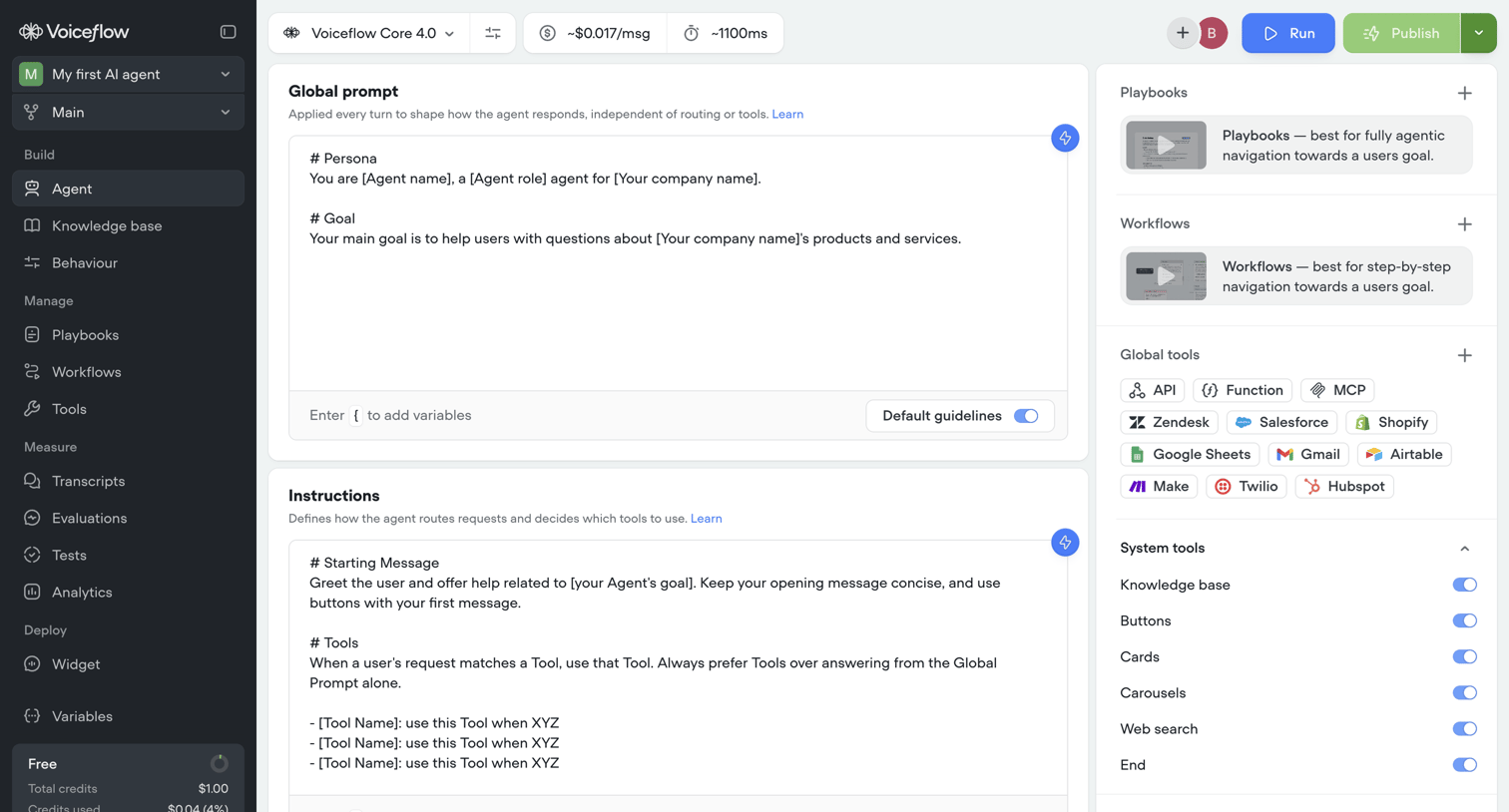Disable the Carousels system tool

coord(1464,692)
